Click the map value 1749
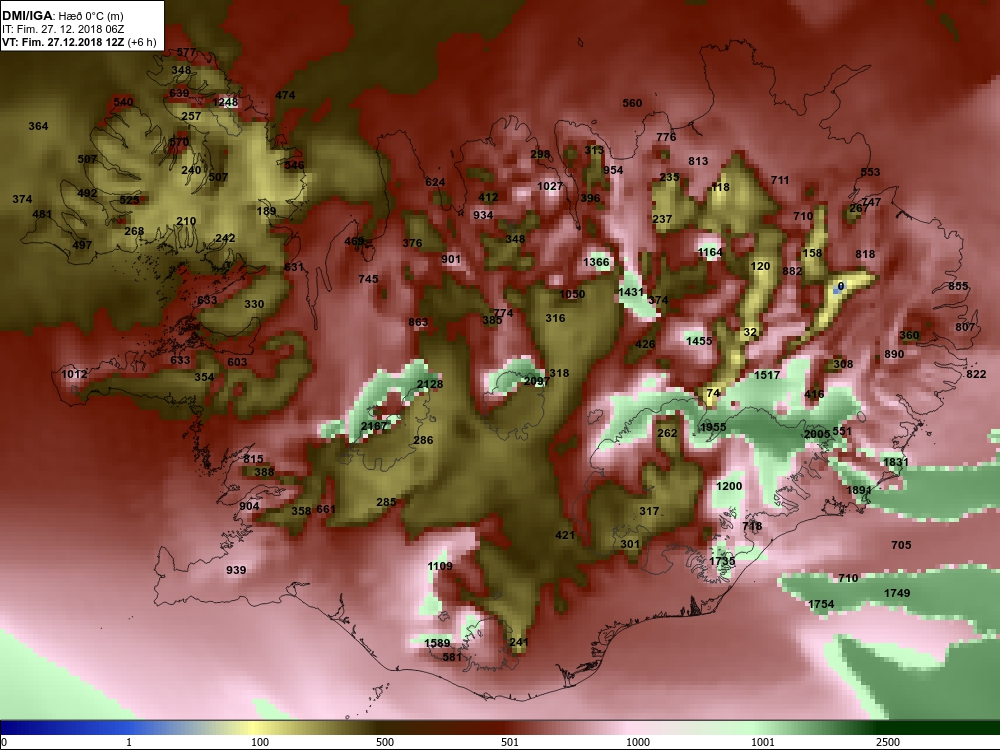The height and width of the screenshot is (750, 1000). [x=897, y=593]
